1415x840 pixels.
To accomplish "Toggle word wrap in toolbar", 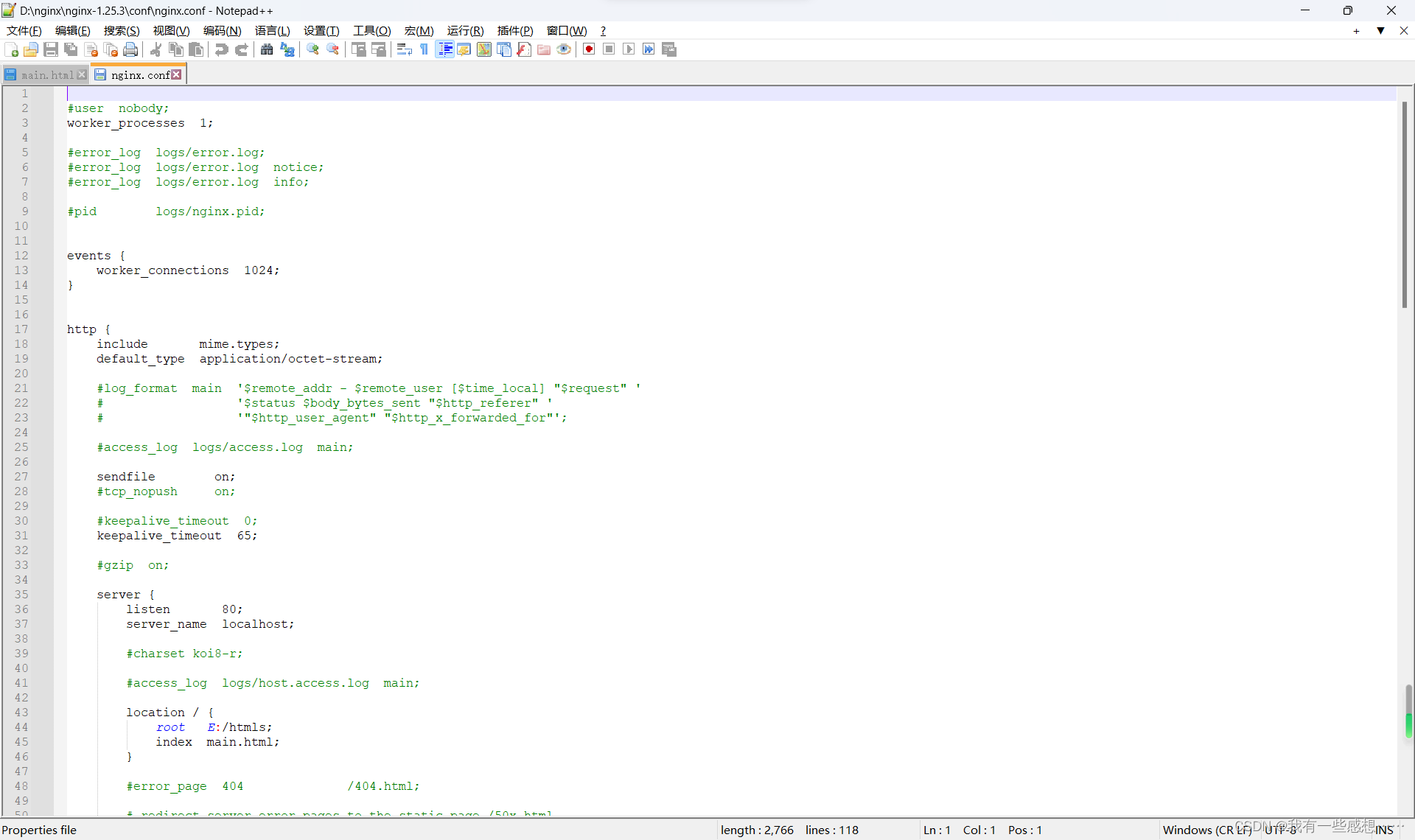I will pyautogui.click(x=404, y=49).
